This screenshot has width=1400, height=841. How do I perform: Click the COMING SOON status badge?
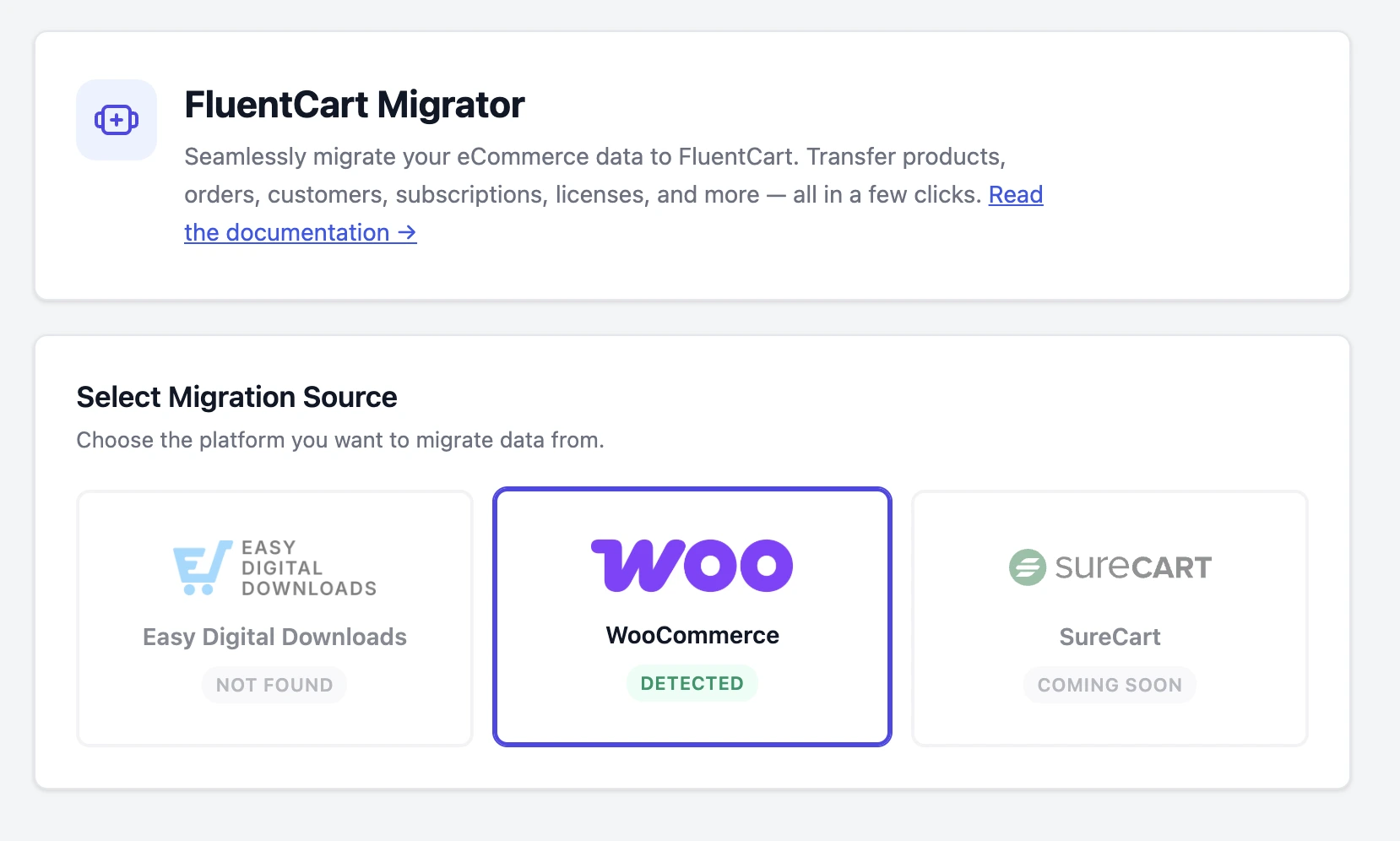click(x=1110, y=685)
